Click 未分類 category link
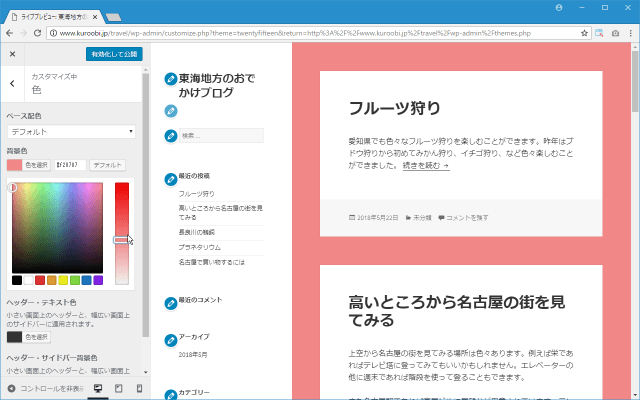Viewport: 640px width, 400px height. (422, 218)
